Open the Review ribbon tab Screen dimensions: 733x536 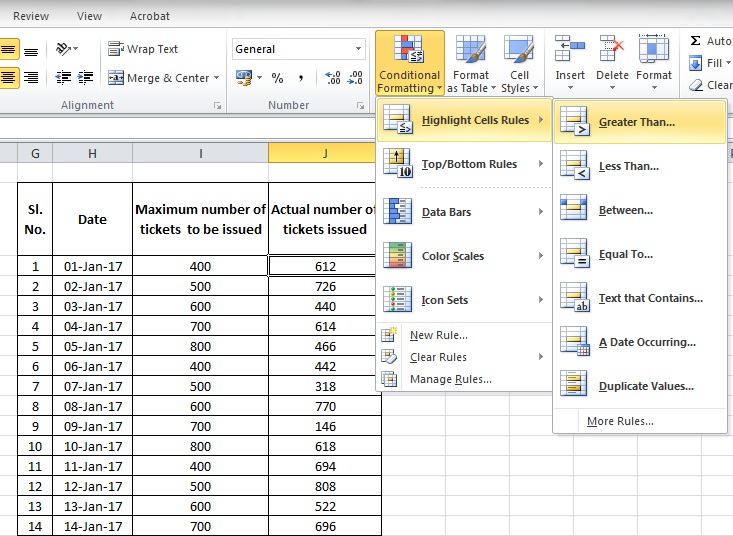(31, 16)
